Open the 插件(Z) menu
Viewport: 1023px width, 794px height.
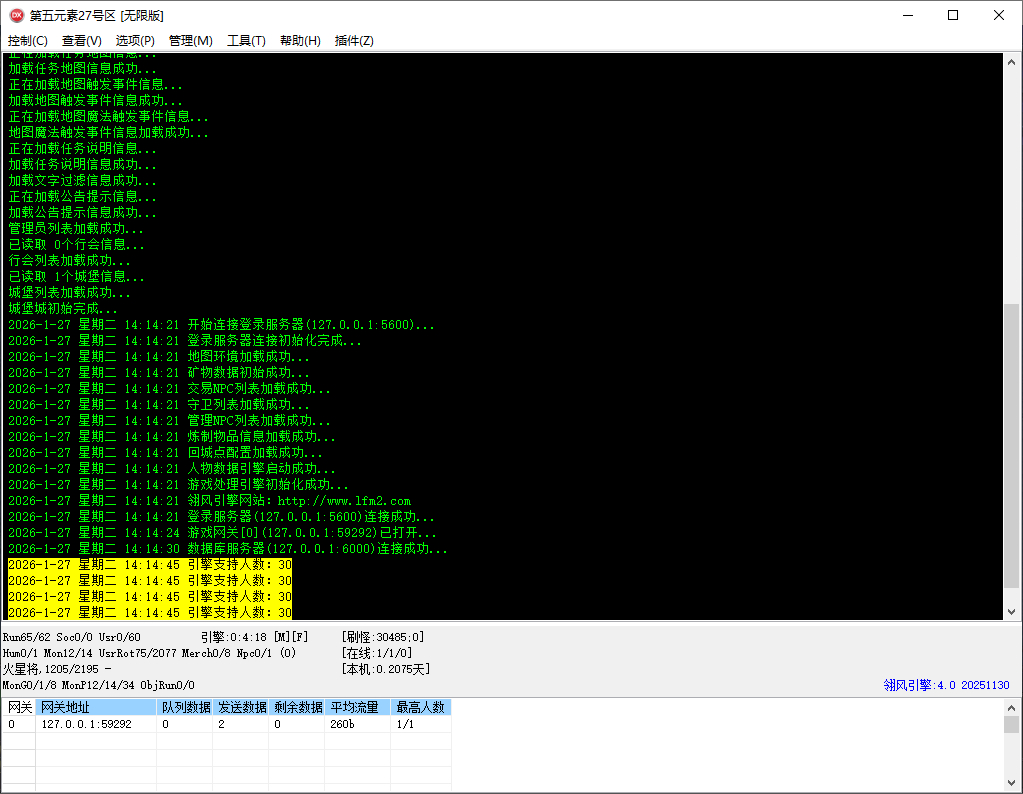click(354, 41)
